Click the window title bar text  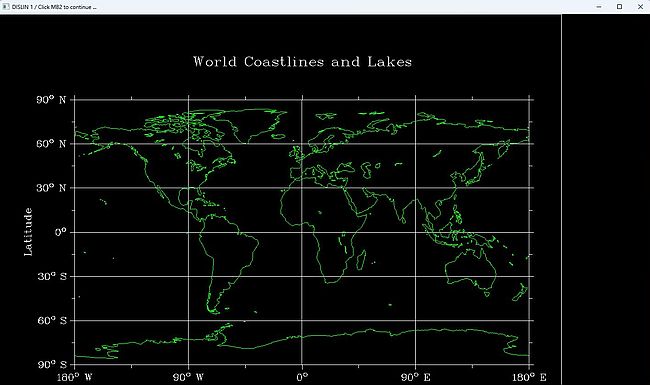click(54, 7)
